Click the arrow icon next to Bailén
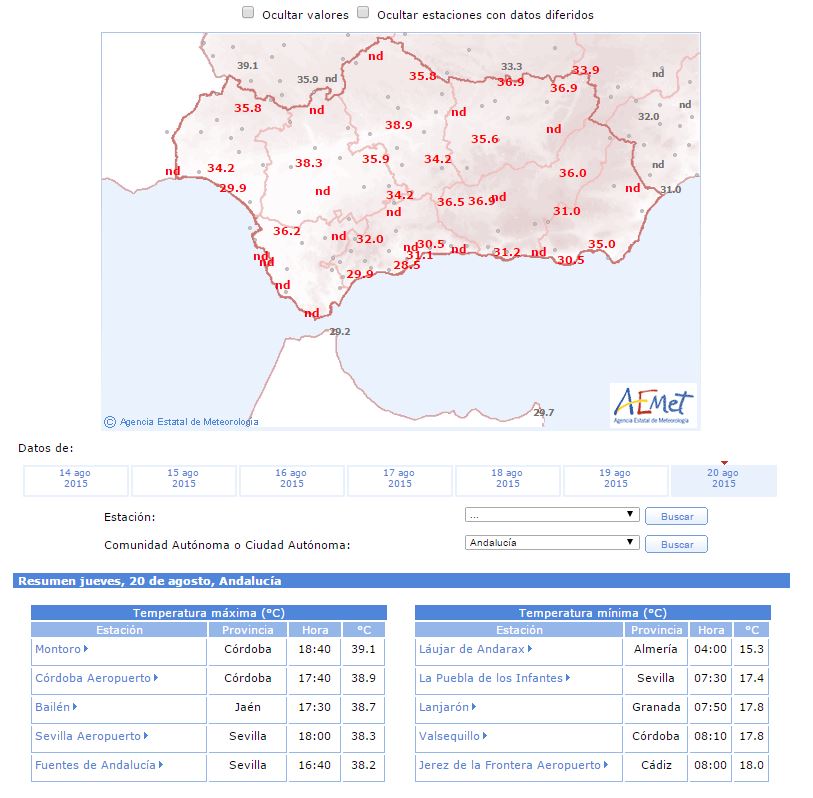 77,707
